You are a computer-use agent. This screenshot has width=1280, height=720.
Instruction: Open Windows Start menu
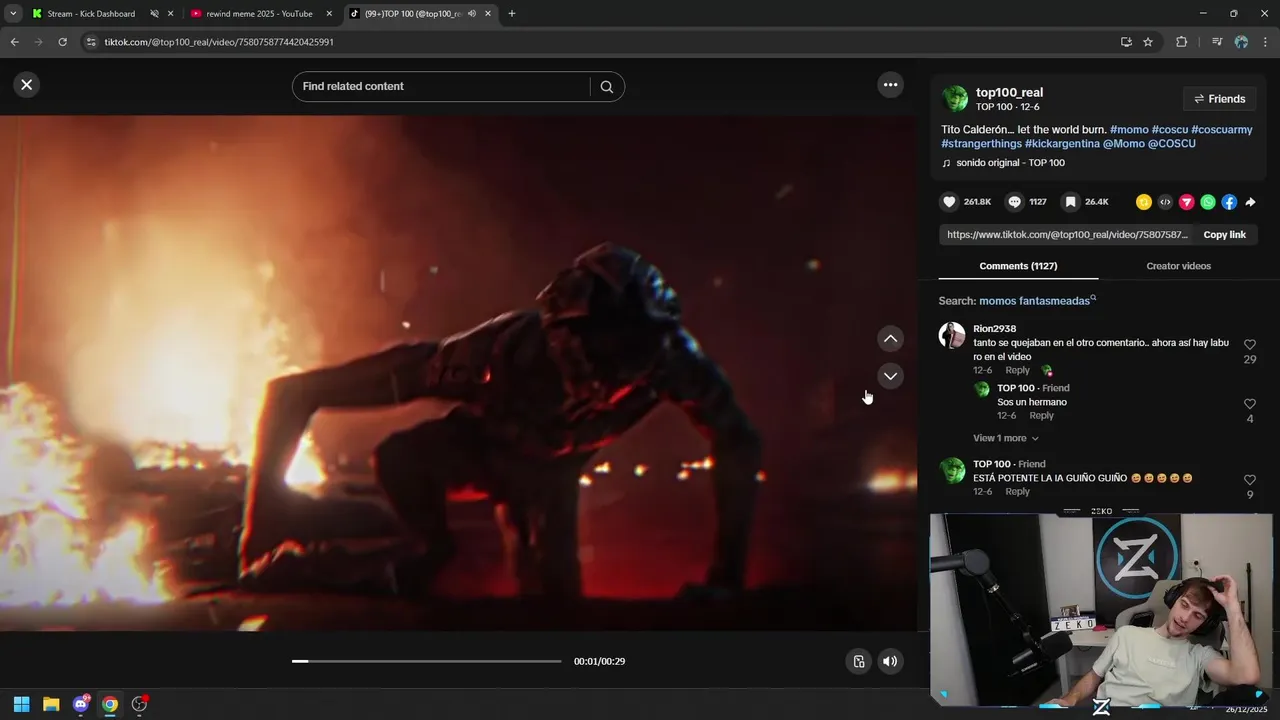tap(21, 704)
